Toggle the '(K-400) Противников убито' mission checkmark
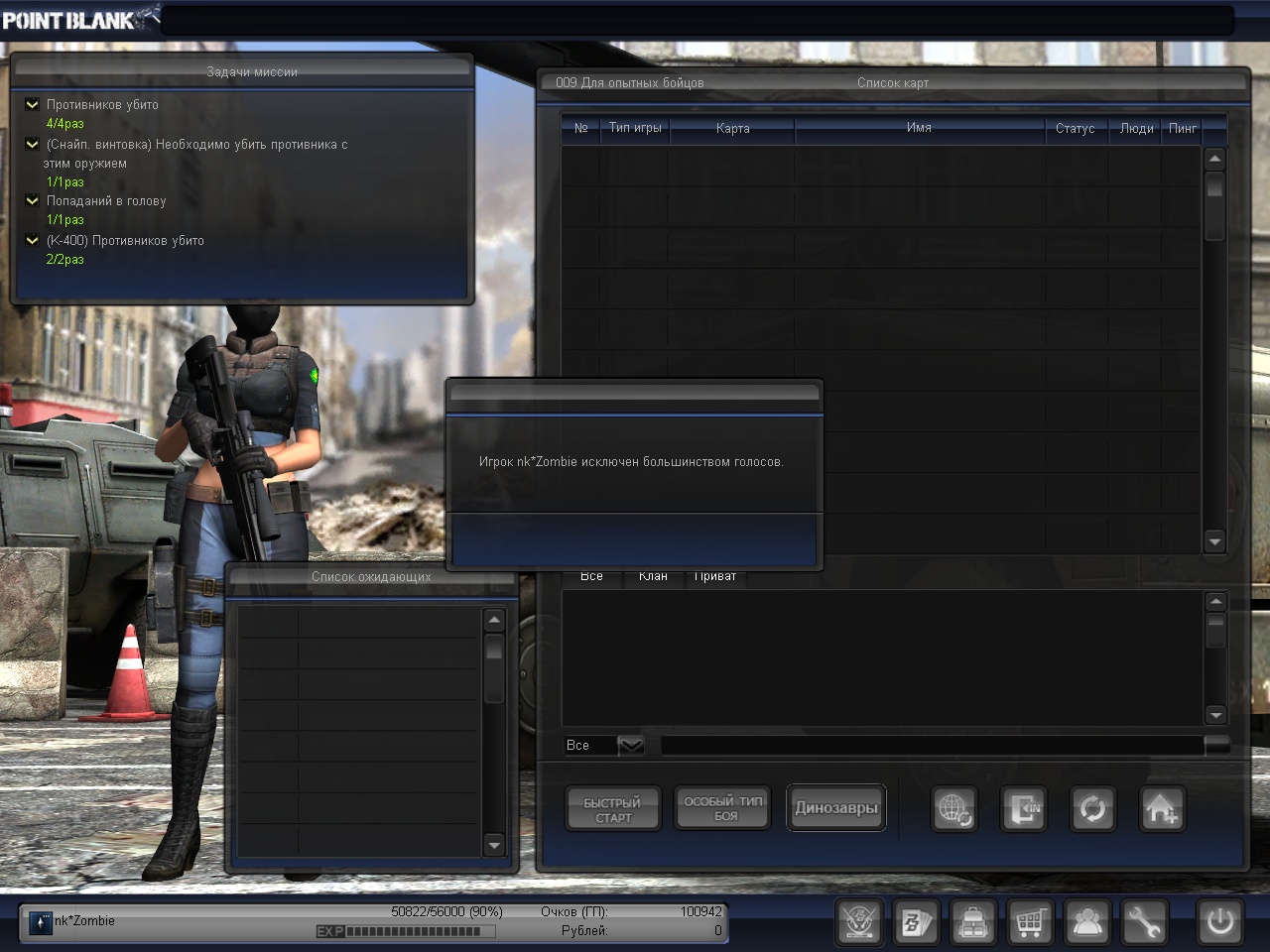Viewport: 1270px width, 952px height. 32,240
